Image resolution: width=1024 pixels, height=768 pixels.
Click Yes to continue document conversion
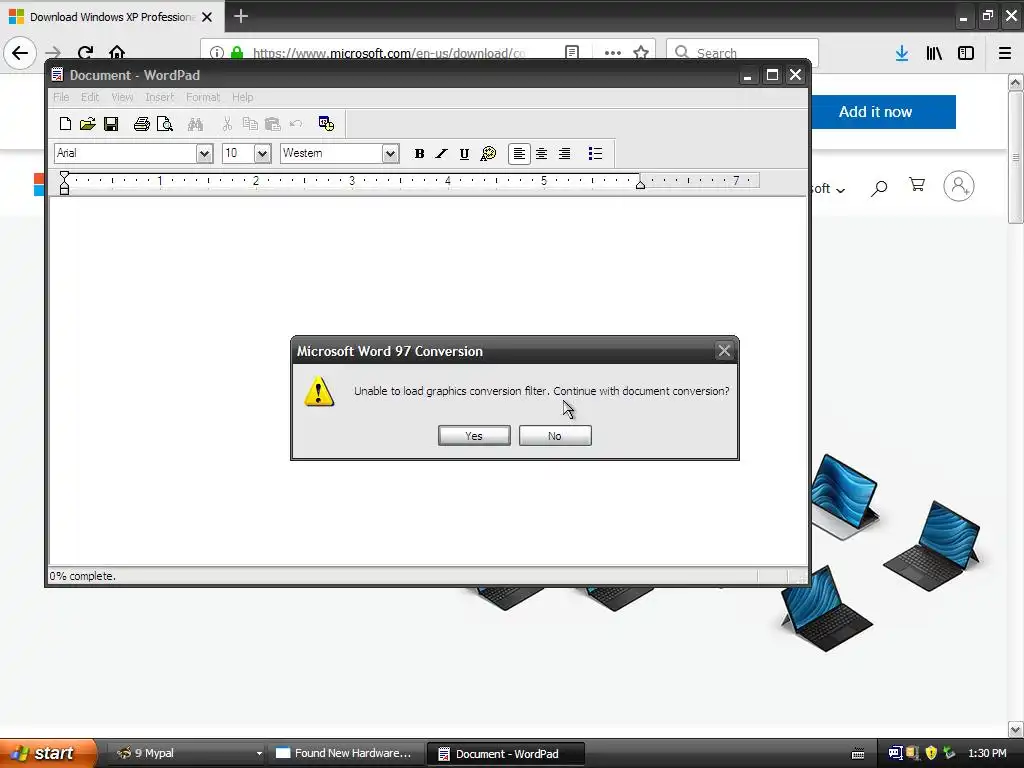474,436
